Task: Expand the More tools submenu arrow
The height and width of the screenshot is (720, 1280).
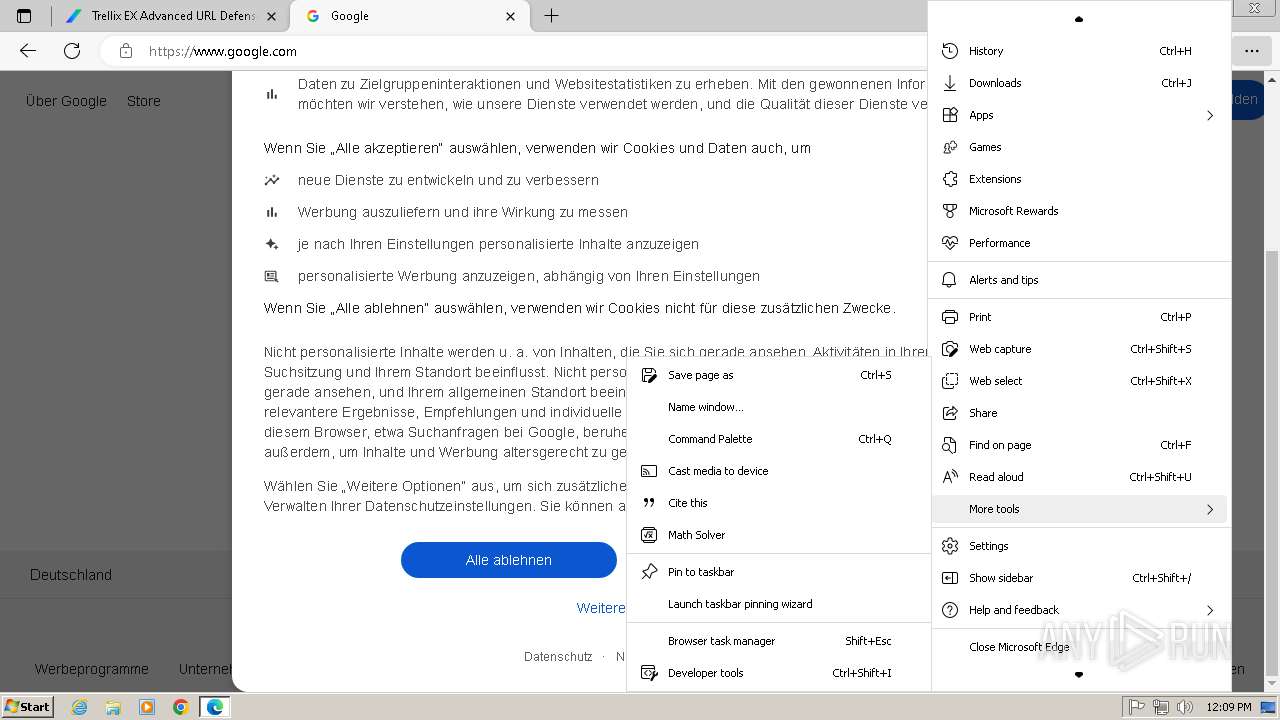Action: 1210,509
